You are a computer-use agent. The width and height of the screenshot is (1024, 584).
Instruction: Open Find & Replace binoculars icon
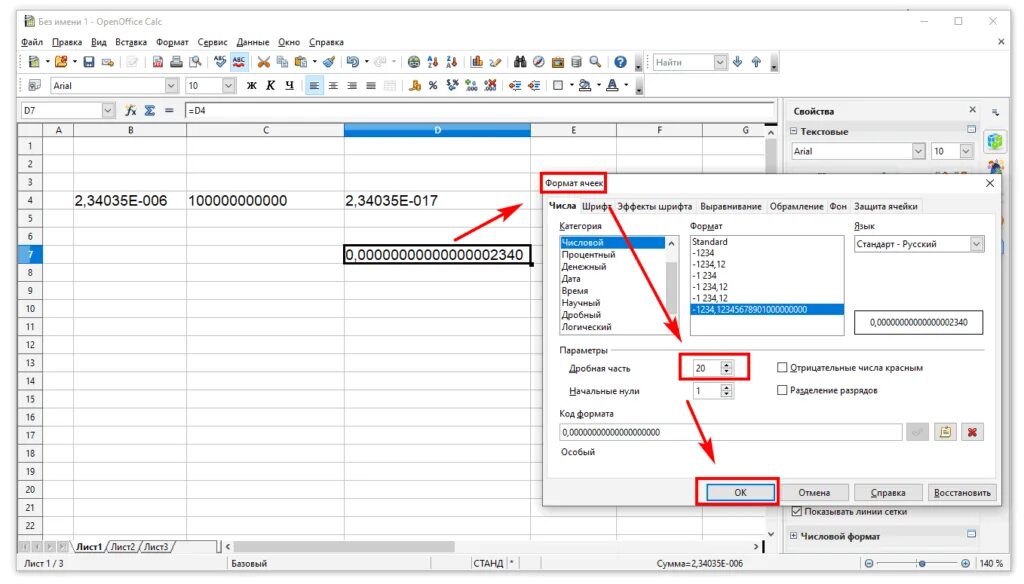point(520,62)
